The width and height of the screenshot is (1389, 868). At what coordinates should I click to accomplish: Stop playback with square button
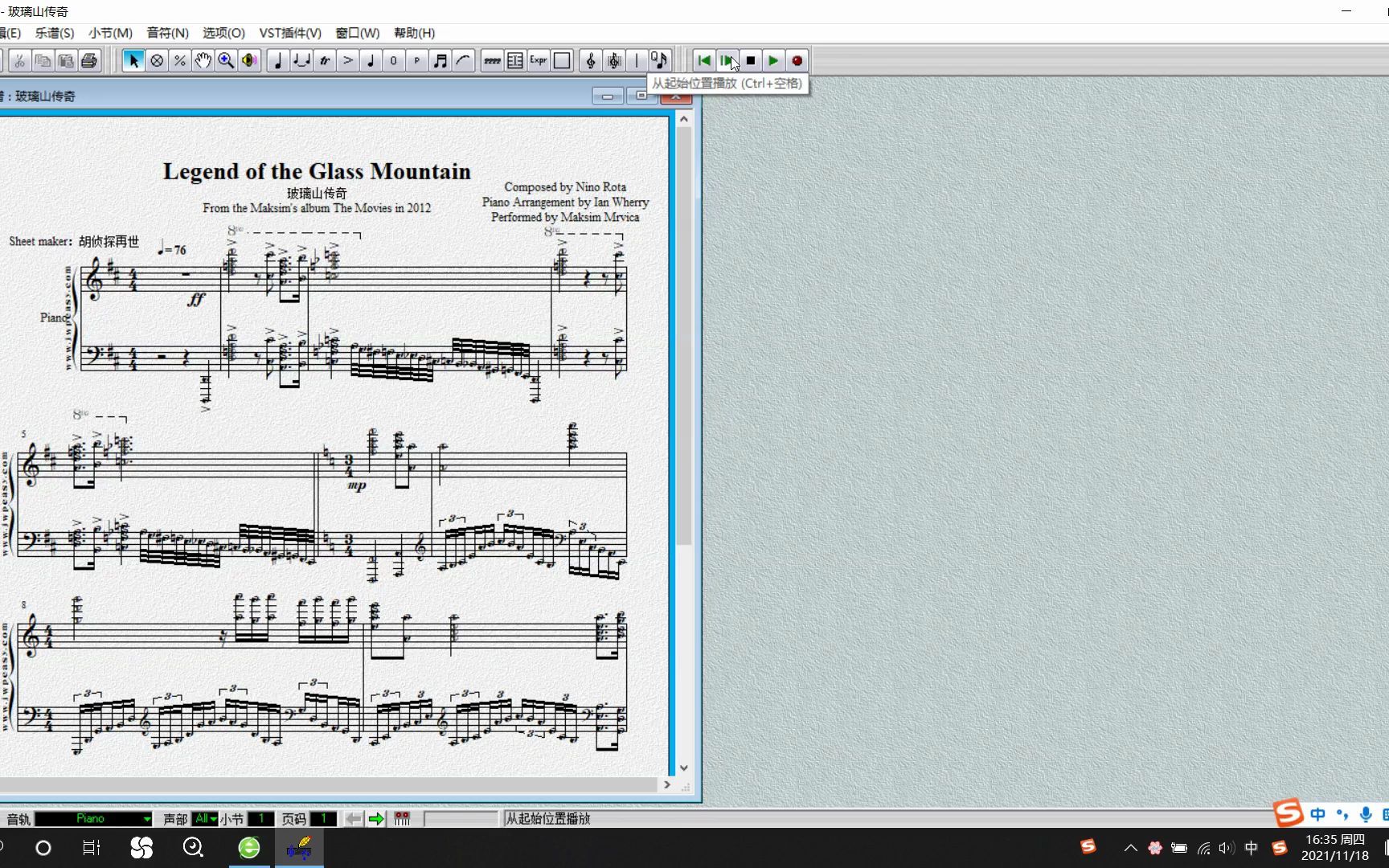(751, 60)
